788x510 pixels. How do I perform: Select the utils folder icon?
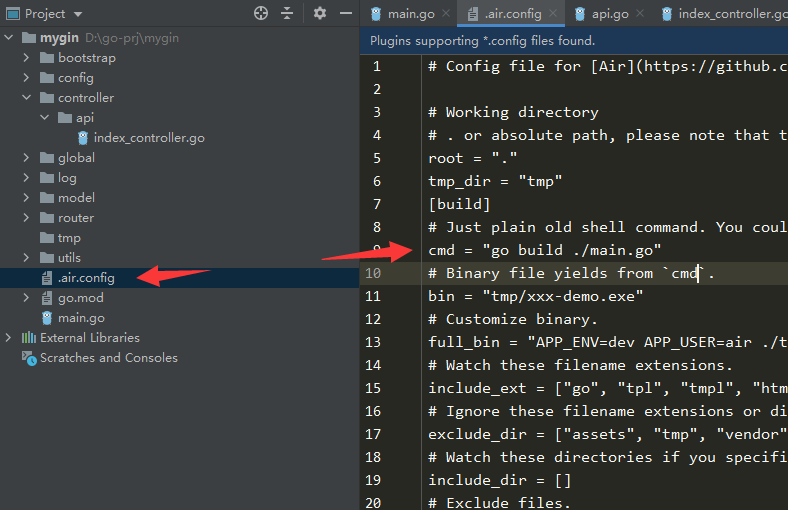coord(47,258)
